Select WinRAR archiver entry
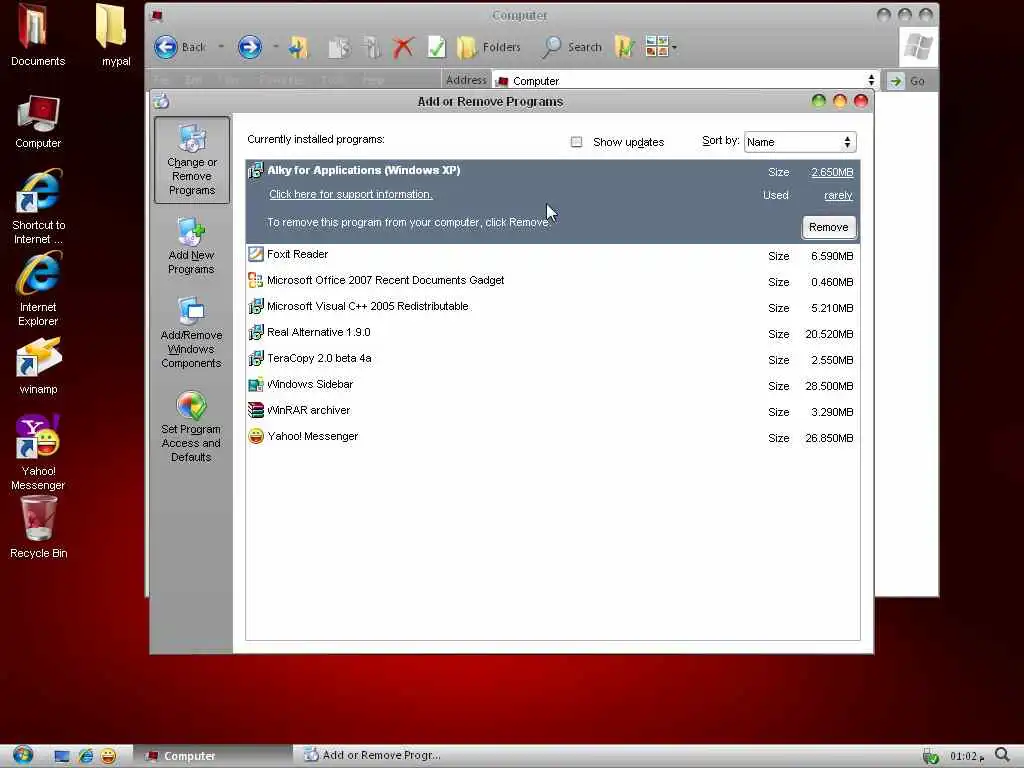Screen dimensions: 1024x768 point(552,412)
